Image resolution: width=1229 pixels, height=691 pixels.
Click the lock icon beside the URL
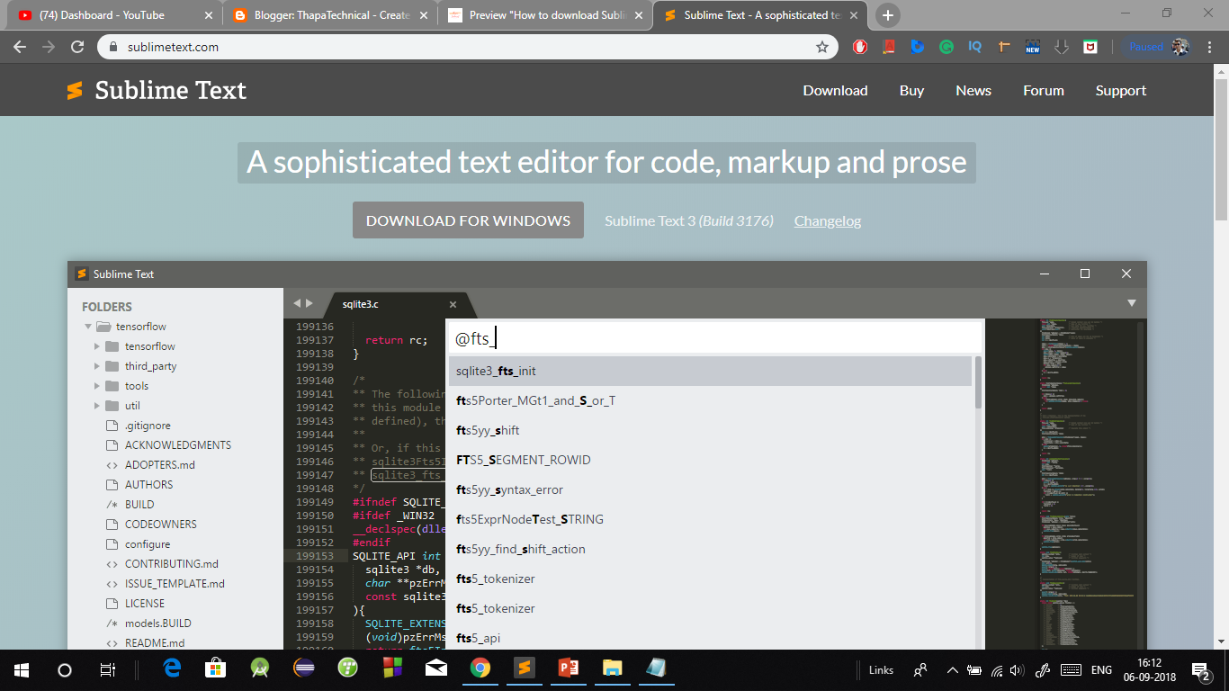[x=112, y=47]
